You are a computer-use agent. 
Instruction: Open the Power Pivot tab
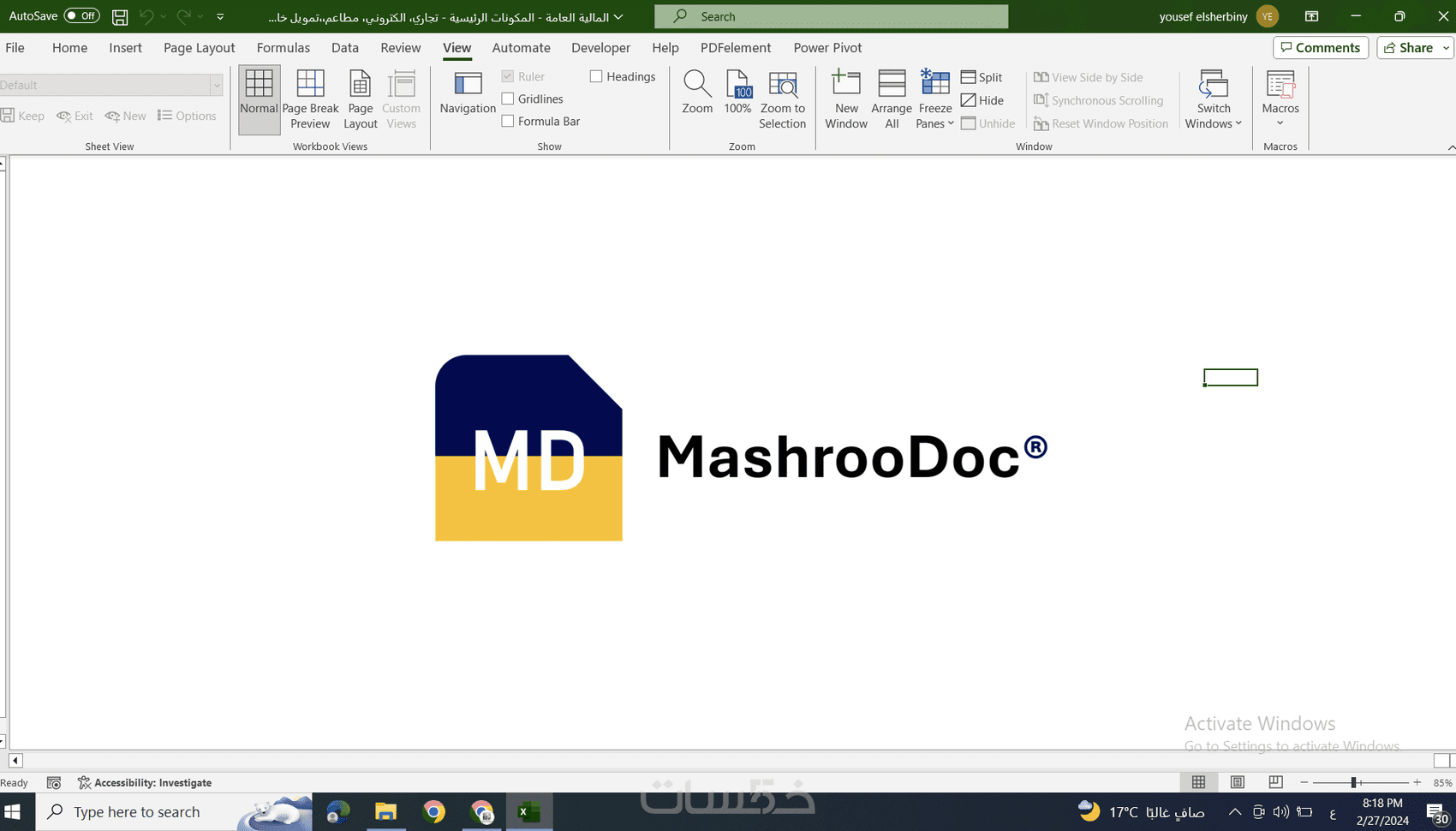[x=827, y=48]
